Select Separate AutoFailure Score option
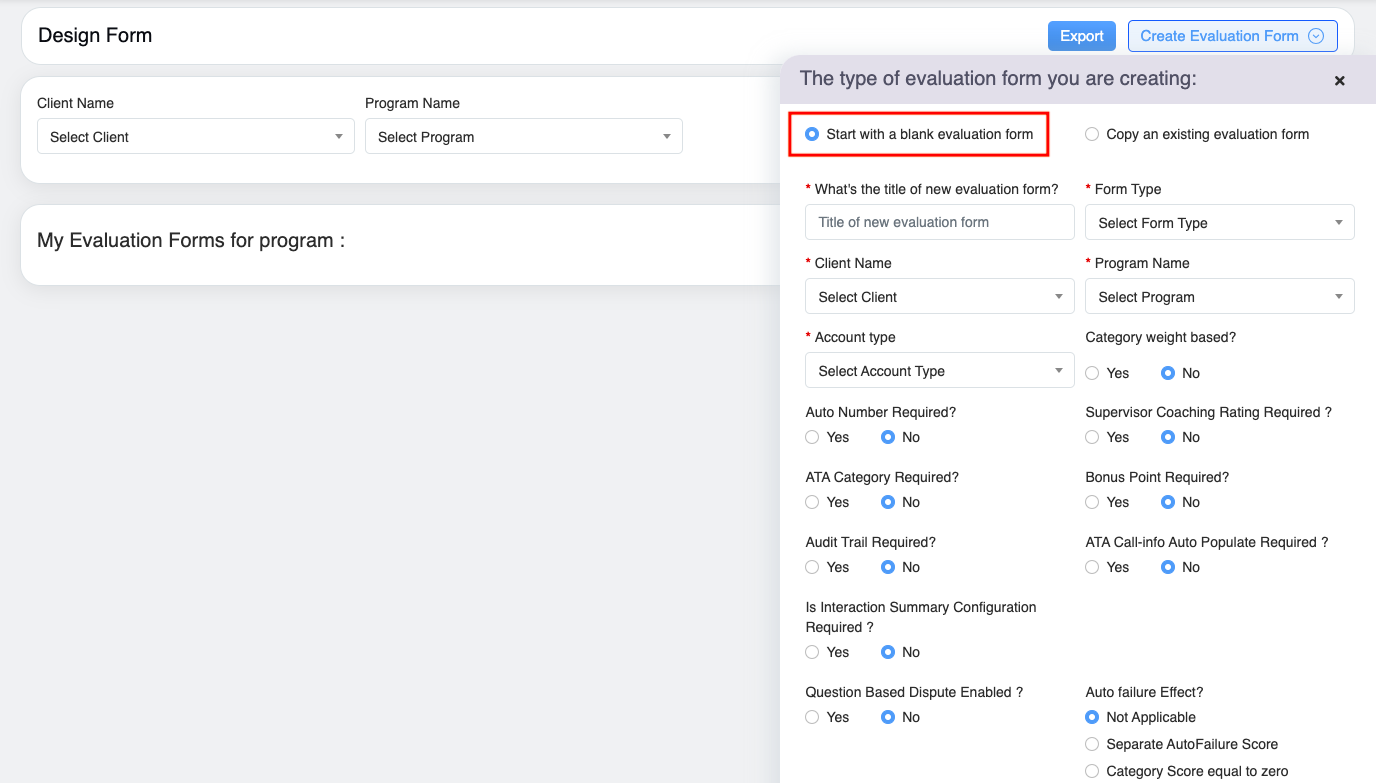Viewport: 1376px width, 783px height. click(1092, 744)
